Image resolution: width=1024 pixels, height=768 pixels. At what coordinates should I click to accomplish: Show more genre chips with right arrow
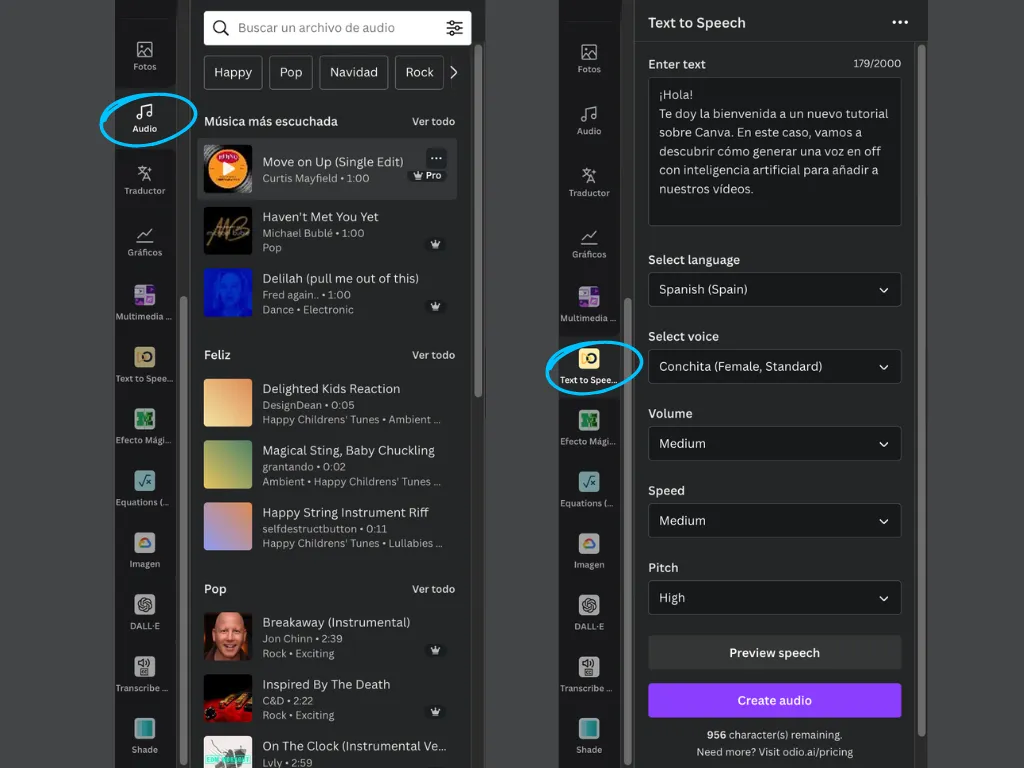(x=454, y=72)
